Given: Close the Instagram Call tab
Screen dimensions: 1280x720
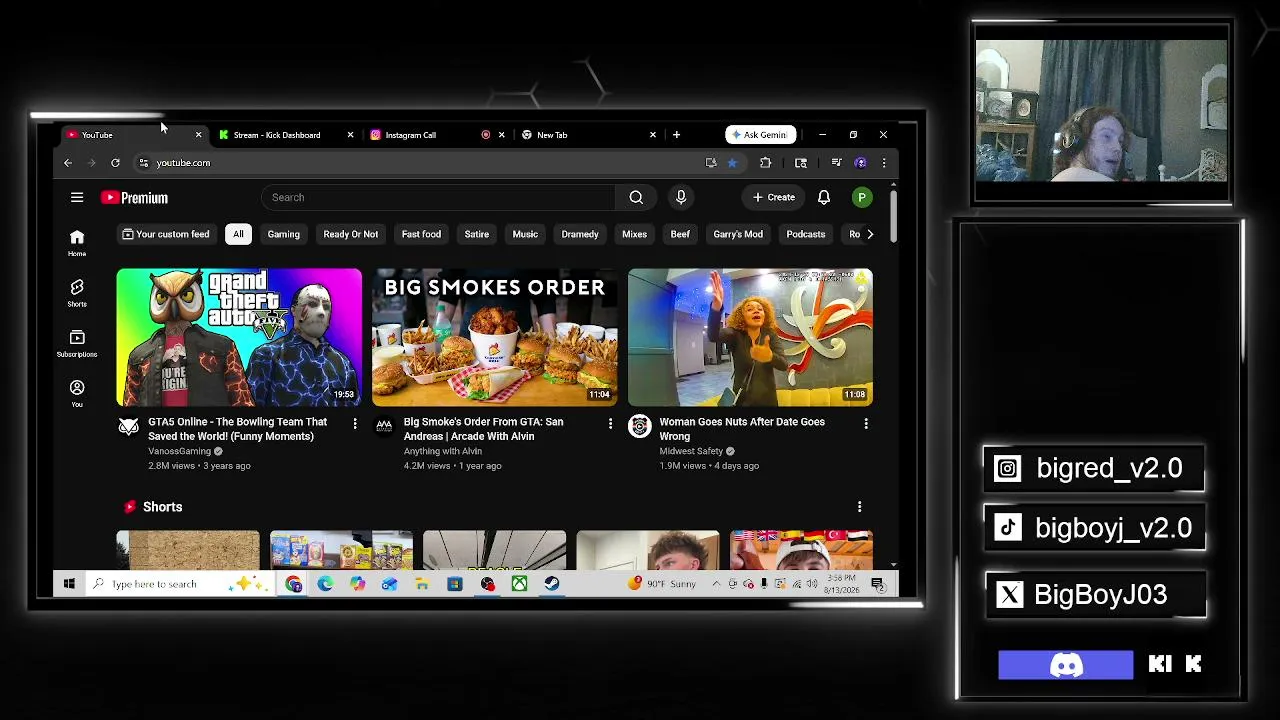Looking at the screenshot, I should coord(502,135).
